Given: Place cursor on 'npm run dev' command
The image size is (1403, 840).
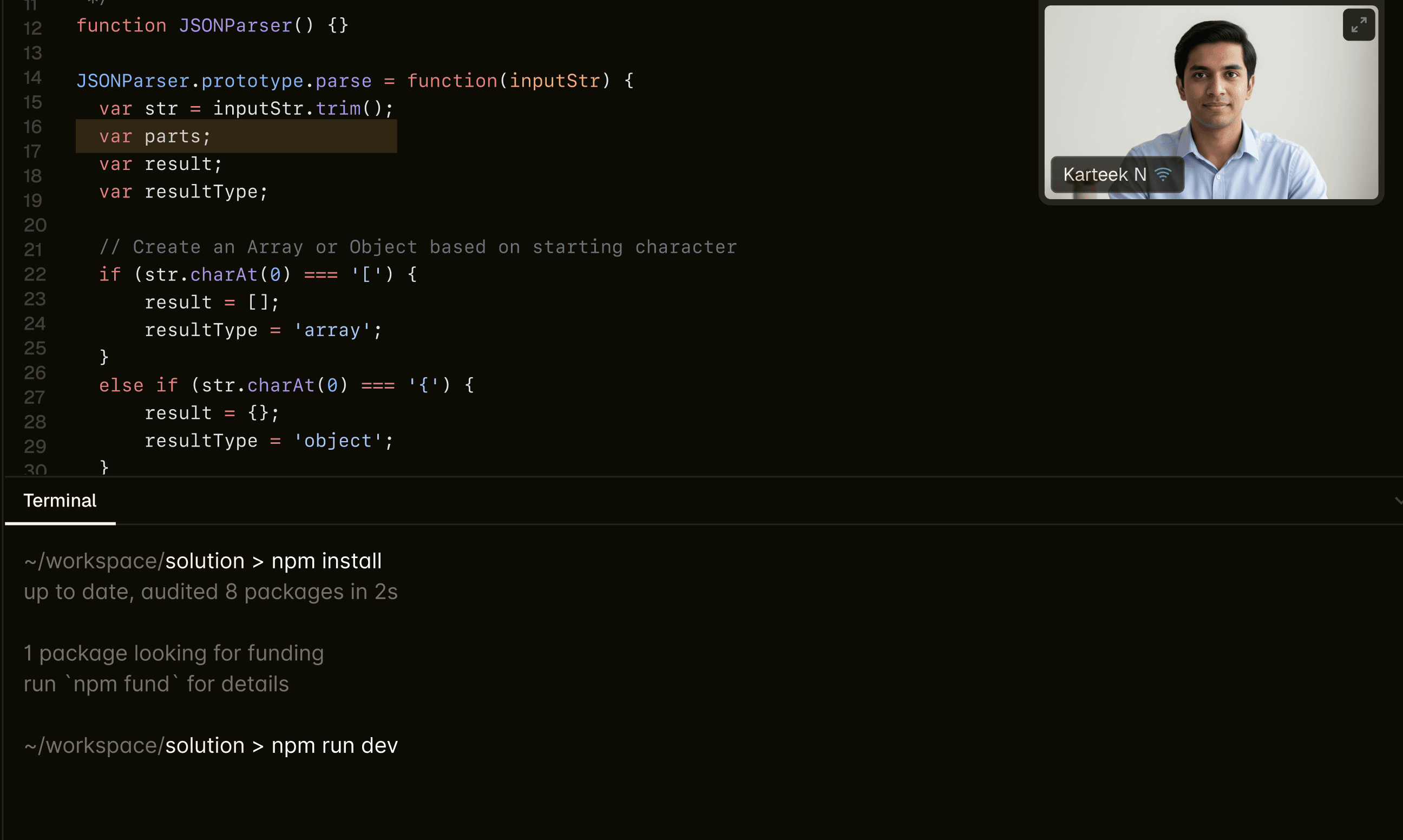Looking at the screenshot, I should pos(335,745).
